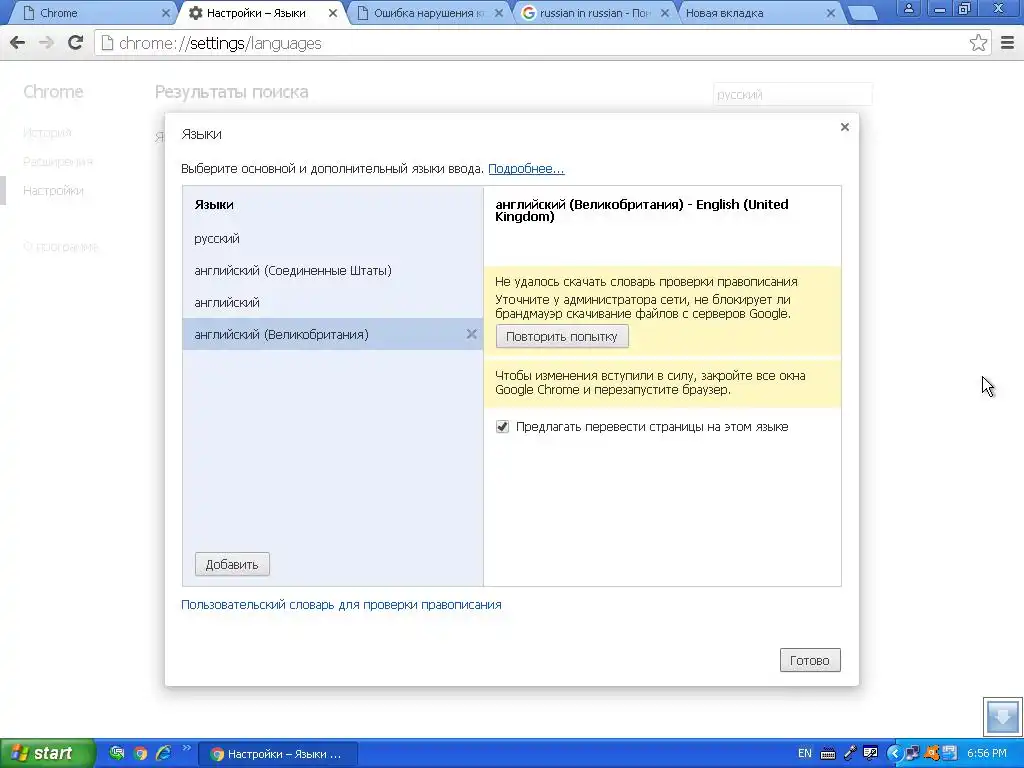Reload the page with the refresh icon
Image resolution: width=1024 pixels, height=768 pixels.
[x=75, y=43]
